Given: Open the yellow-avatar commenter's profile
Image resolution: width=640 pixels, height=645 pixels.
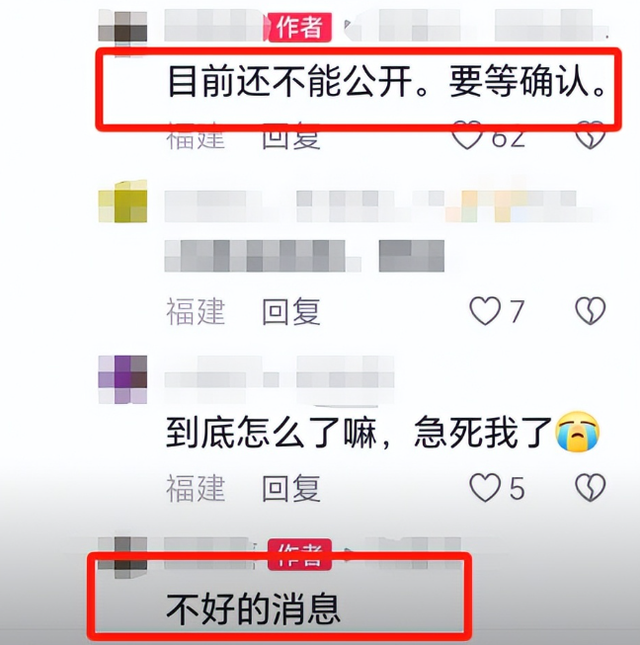Looking at the screenshot, I should point(123,201).
